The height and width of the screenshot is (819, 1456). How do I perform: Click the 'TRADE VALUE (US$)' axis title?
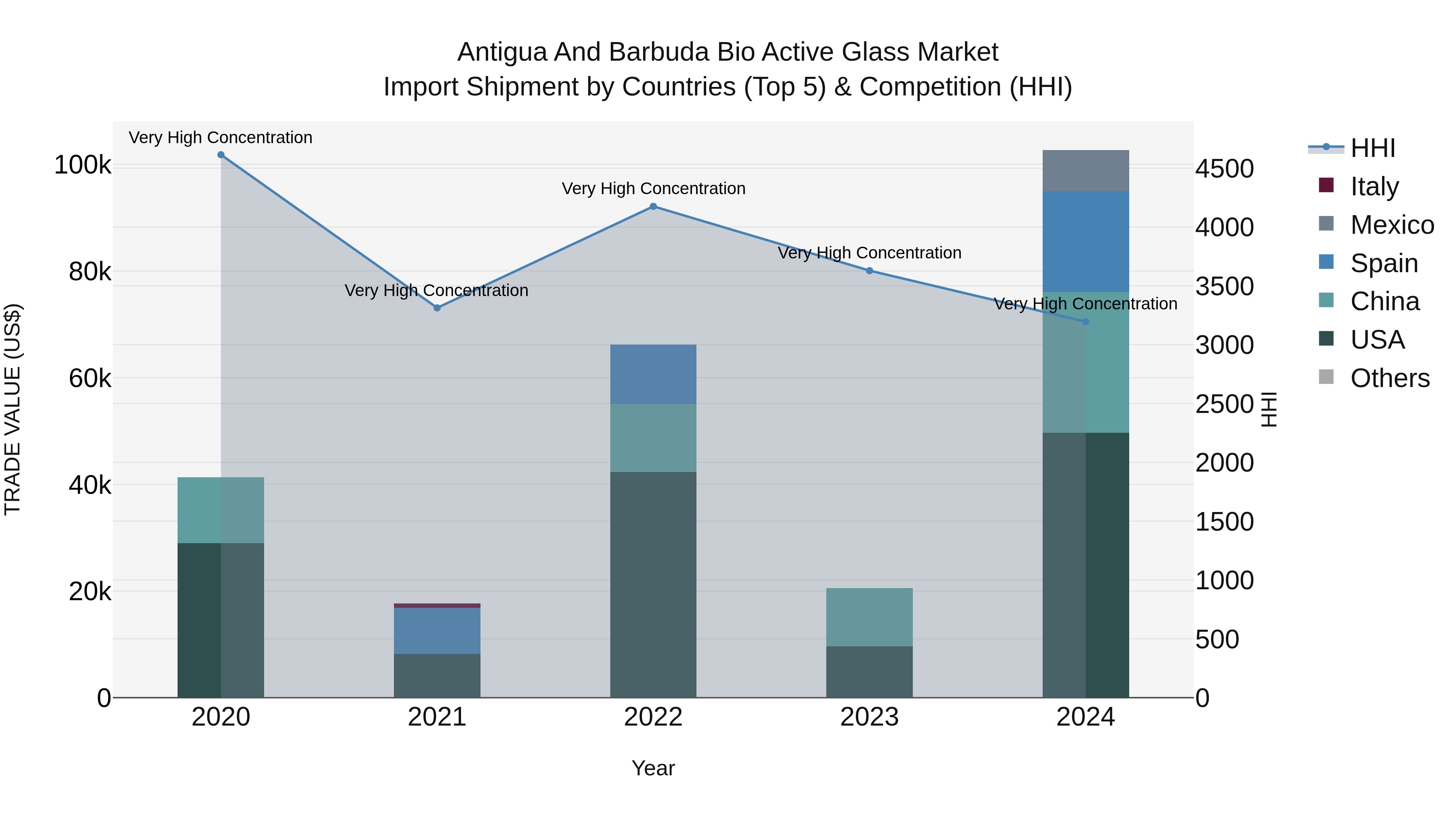click(13, 409)
